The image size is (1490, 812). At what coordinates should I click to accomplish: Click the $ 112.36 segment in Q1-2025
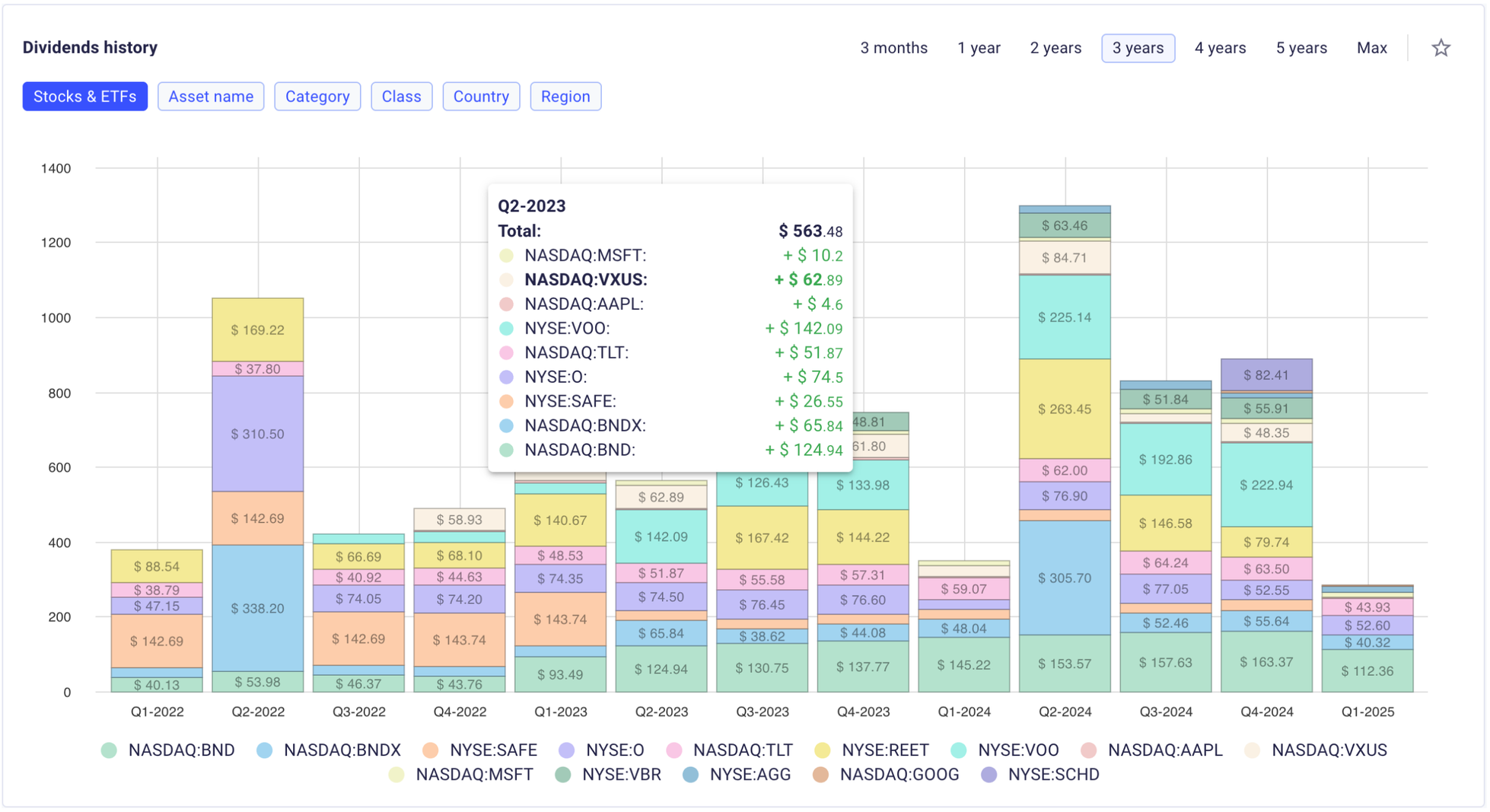coord(1367,670)
